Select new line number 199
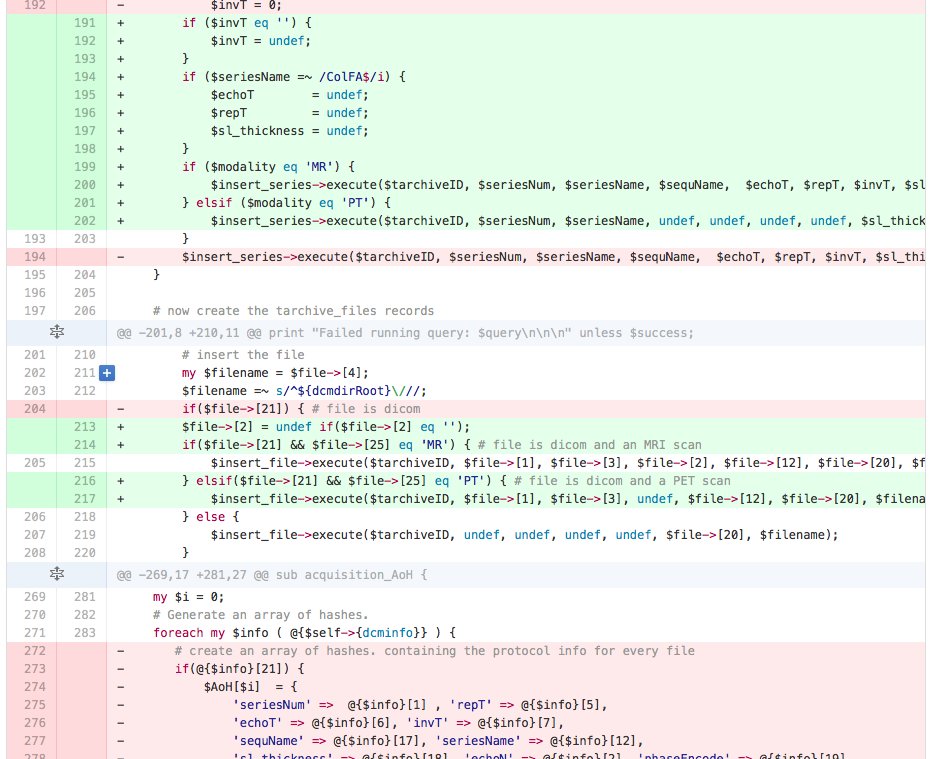The image size is (940, 759). point(84,167)
